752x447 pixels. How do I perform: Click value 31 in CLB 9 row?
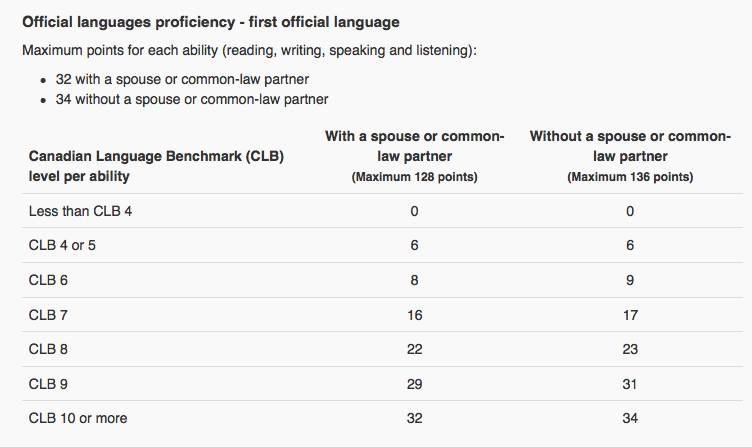tap(630, 384)
